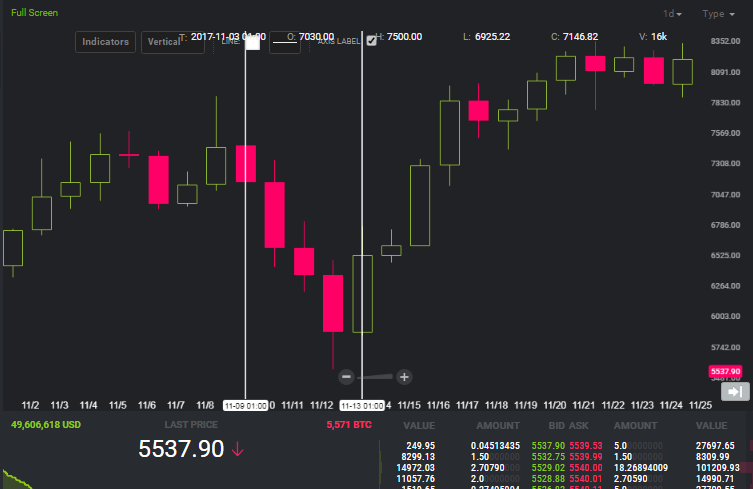Click the 5,571 BTC volume figure

(x=349, y=425)
